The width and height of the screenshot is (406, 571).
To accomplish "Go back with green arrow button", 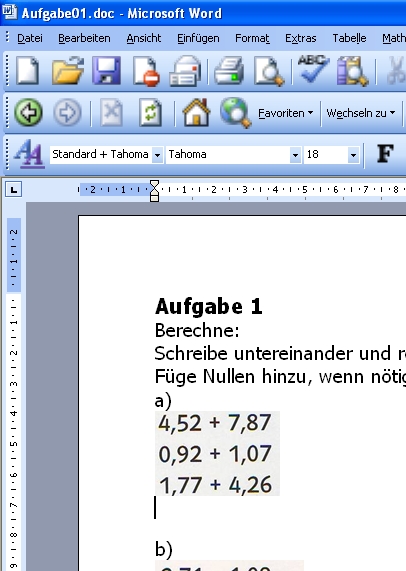I will tap(28, 113).
